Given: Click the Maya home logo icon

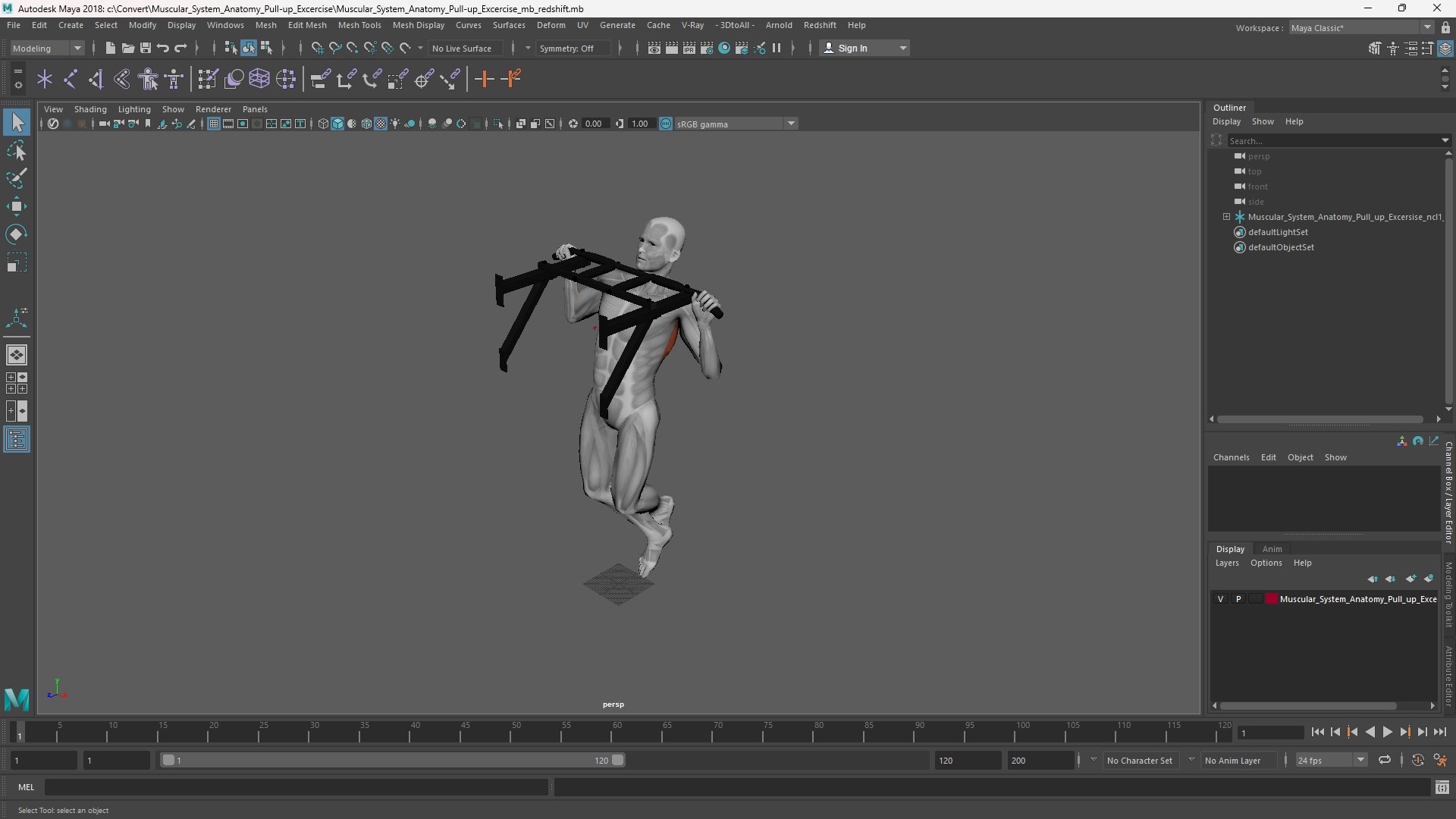Looking at the screenshot, I should 17,698.
